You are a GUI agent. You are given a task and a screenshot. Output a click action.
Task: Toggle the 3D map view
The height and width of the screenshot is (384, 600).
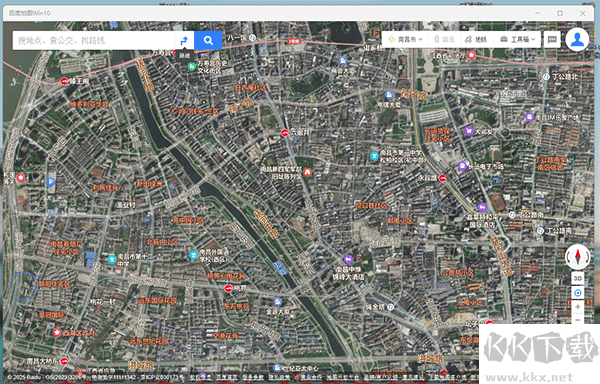(578, 278)
